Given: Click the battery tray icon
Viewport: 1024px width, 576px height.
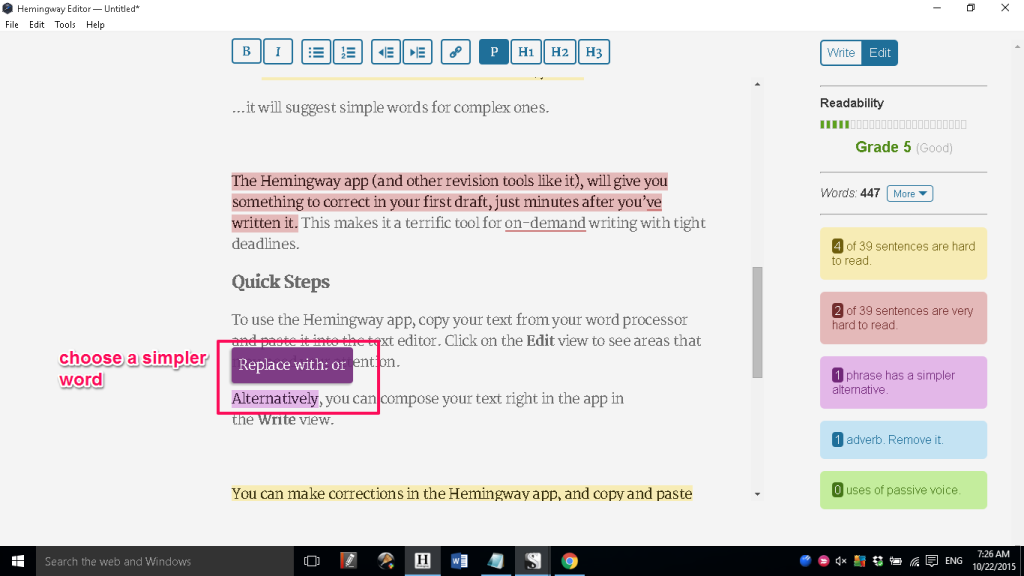Looking at the screenshot, I should [896, 561].
